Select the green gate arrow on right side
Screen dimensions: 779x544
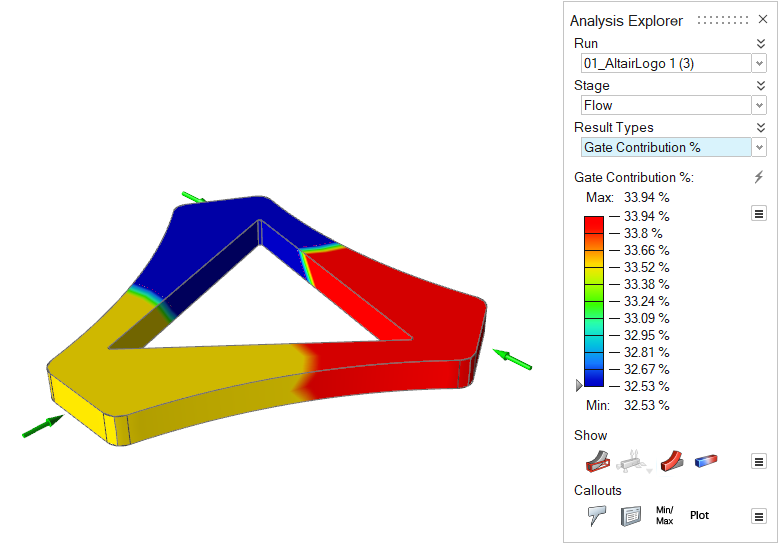click(x=512, y=359)
